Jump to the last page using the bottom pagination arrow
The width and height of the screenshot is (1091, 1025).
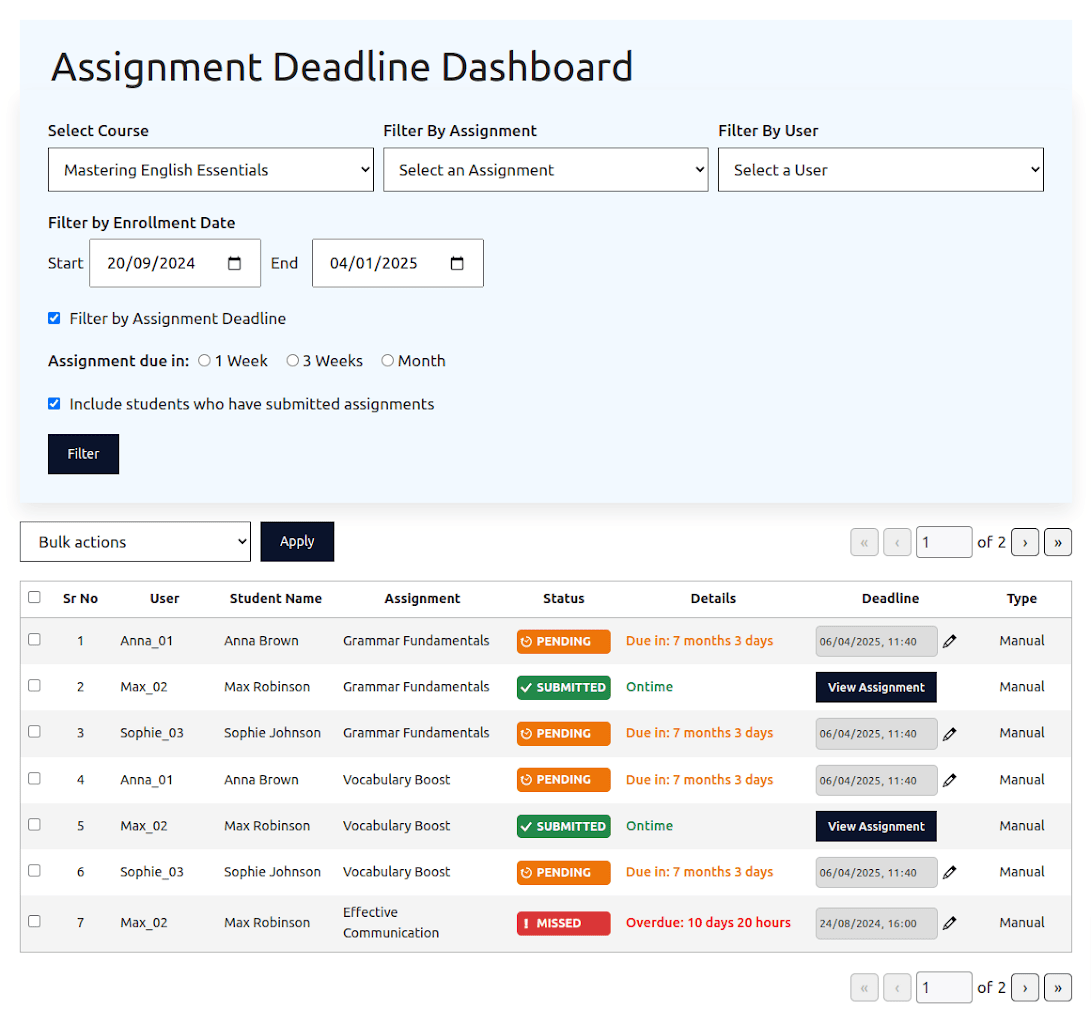(x=1057, y=988)
